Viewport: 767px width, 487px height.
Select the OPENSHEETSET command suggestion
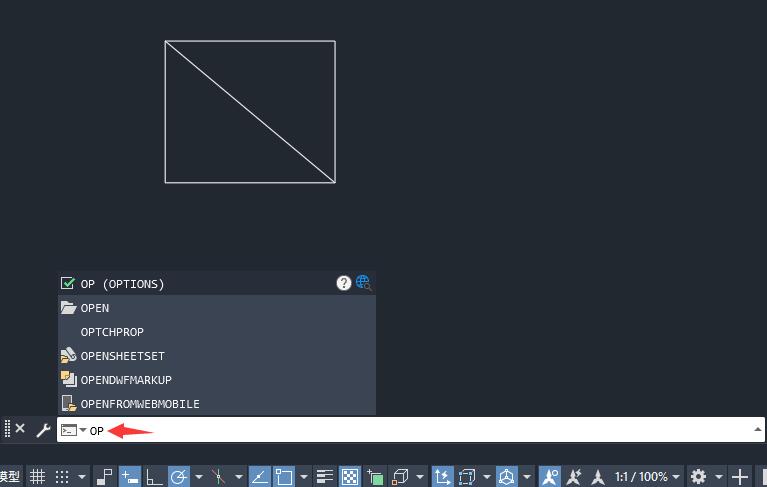point(217,355)
